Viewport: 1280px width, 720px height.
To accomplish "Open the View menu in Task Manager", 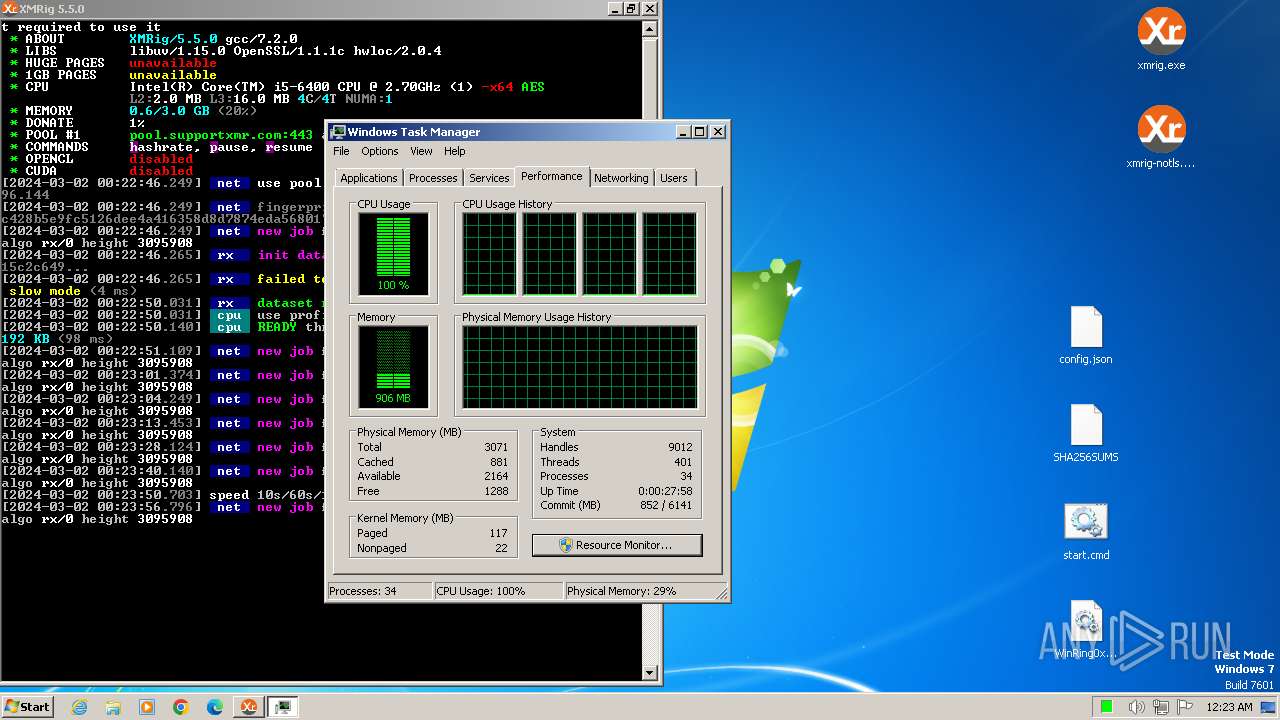I will coord(421,151).
